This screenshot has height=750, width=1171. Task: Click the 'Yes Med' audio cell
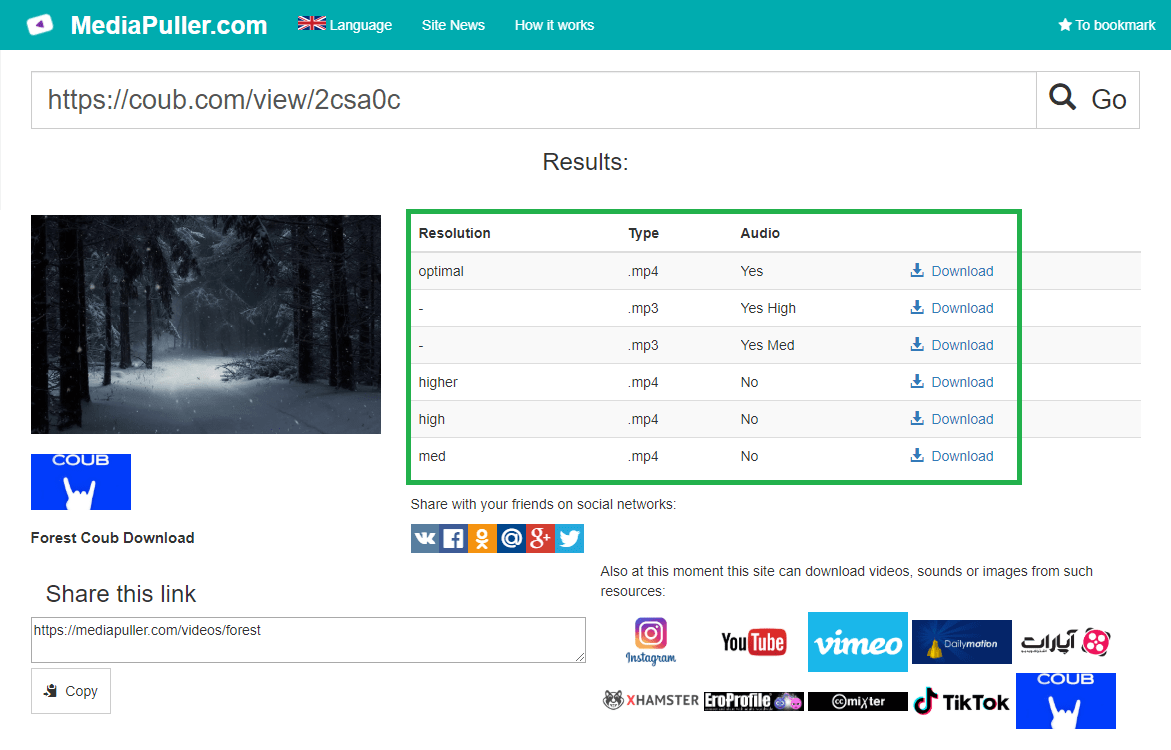click(767, 345)
